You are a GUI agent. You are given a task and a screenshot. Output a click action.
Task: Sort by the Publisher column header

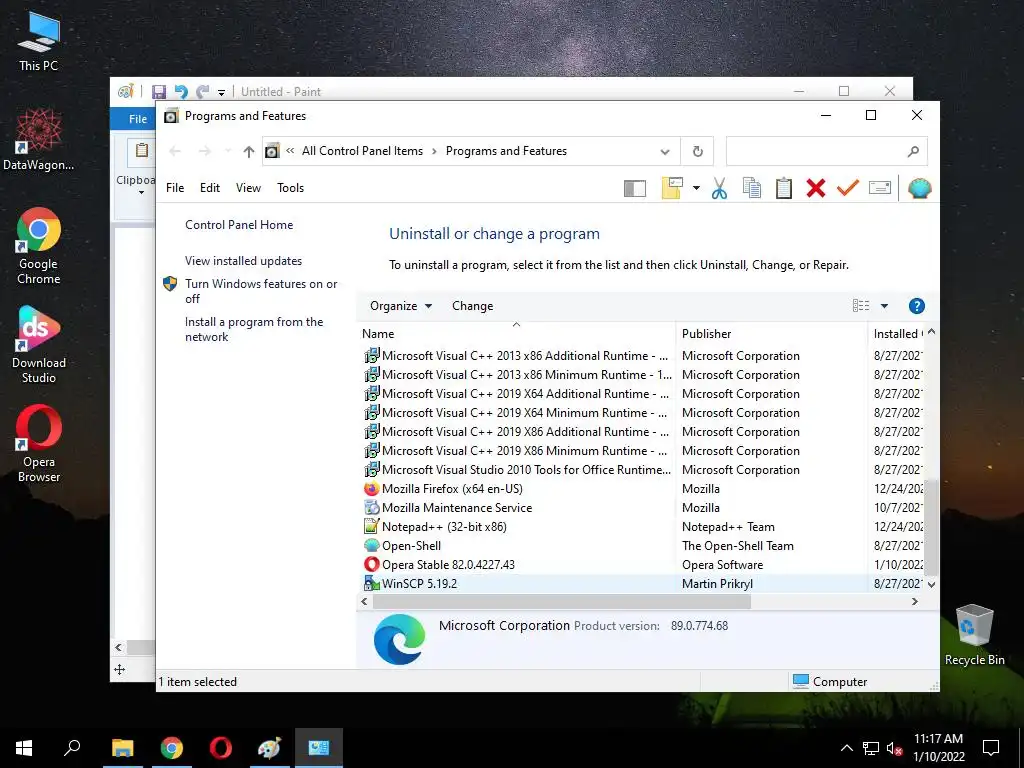(772, 334)
